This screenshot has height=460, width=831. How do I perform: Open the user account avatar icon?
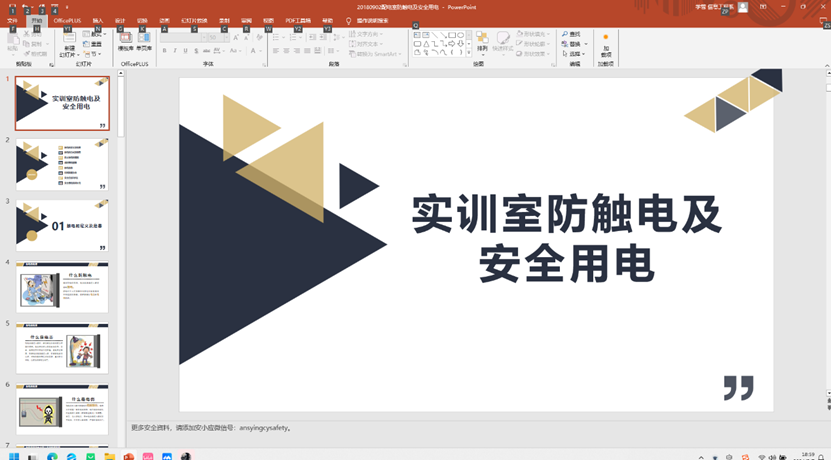click(x=743, y=7)
